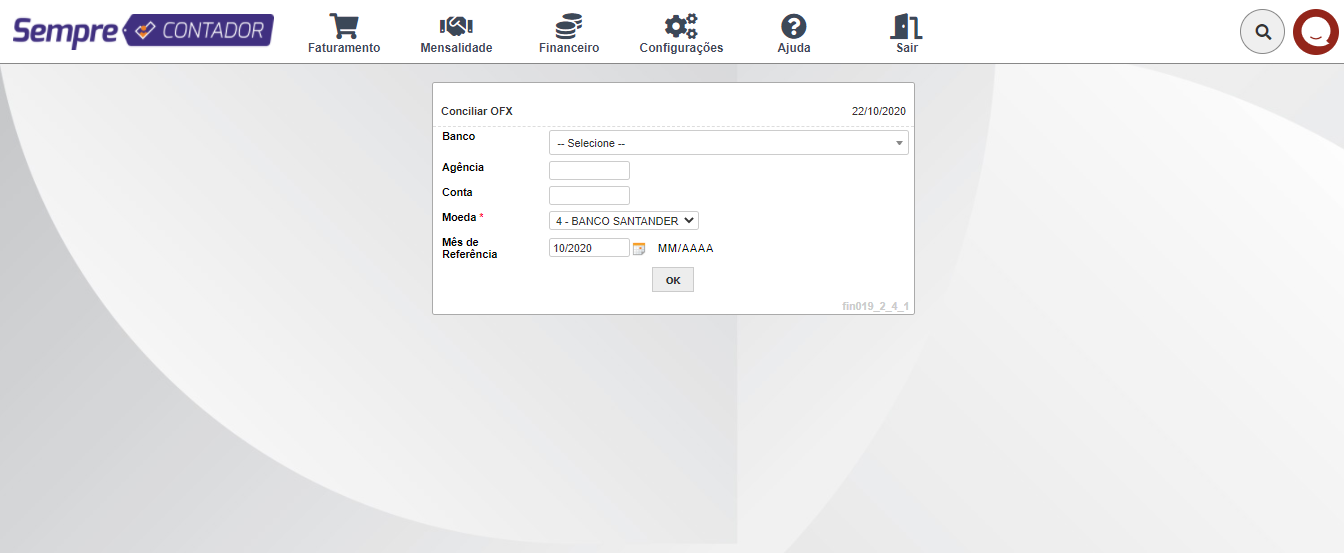Click the red user avatar icon
This screenshot has width=1344, height=553.
tap(1315, 32)
